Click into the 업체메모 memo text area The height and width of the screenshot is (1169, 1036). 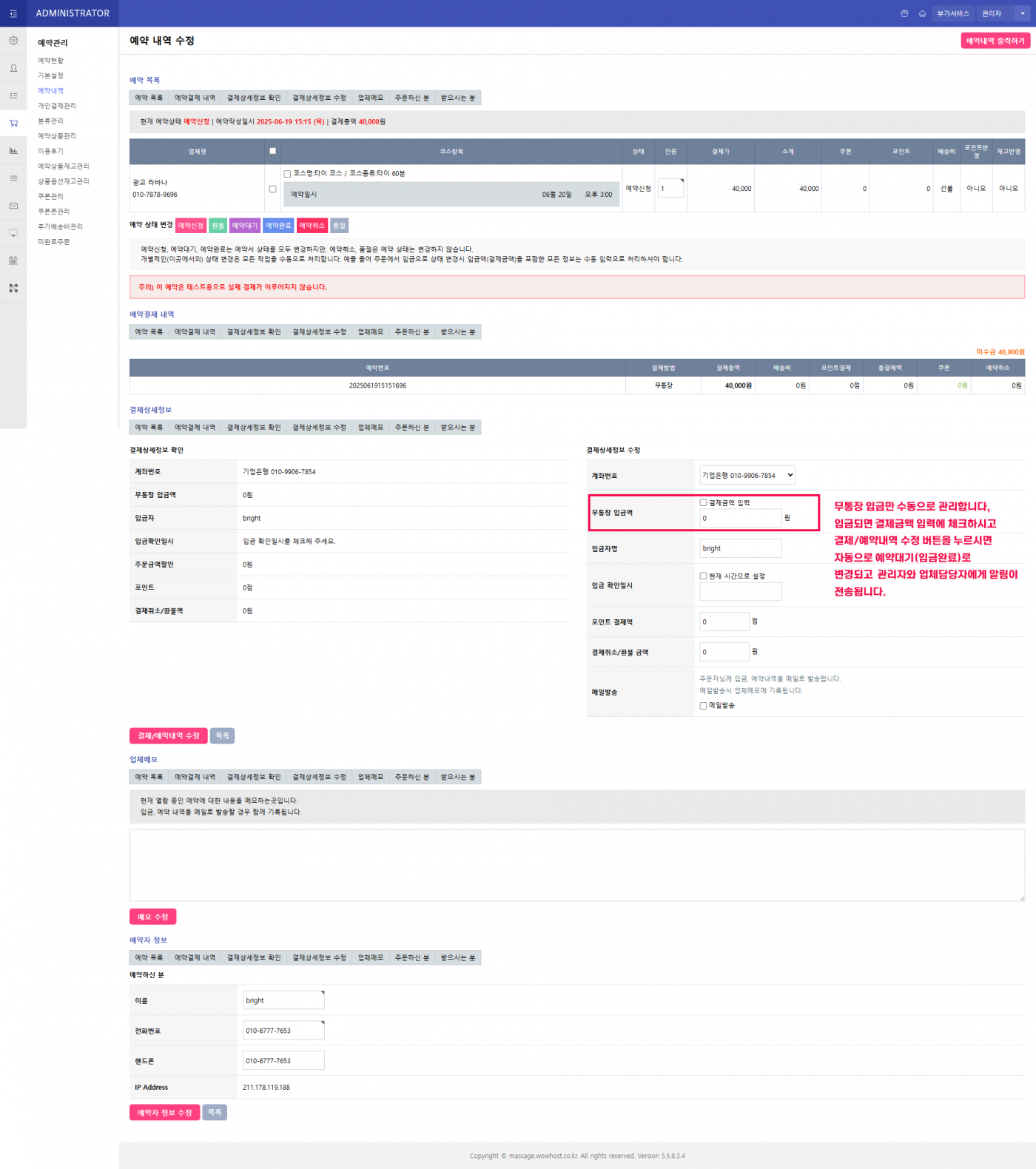[576, 865]
